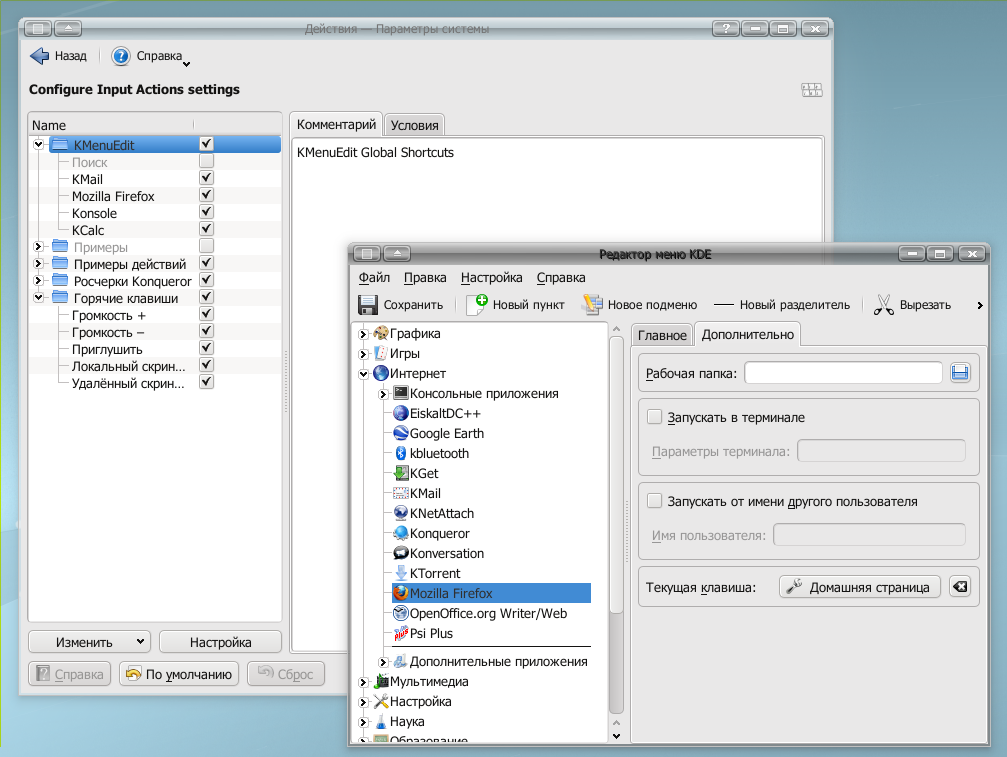Expand the Игры category
Image resolution: width=1007 pixels, height=757 pixels.
[363, 354]
